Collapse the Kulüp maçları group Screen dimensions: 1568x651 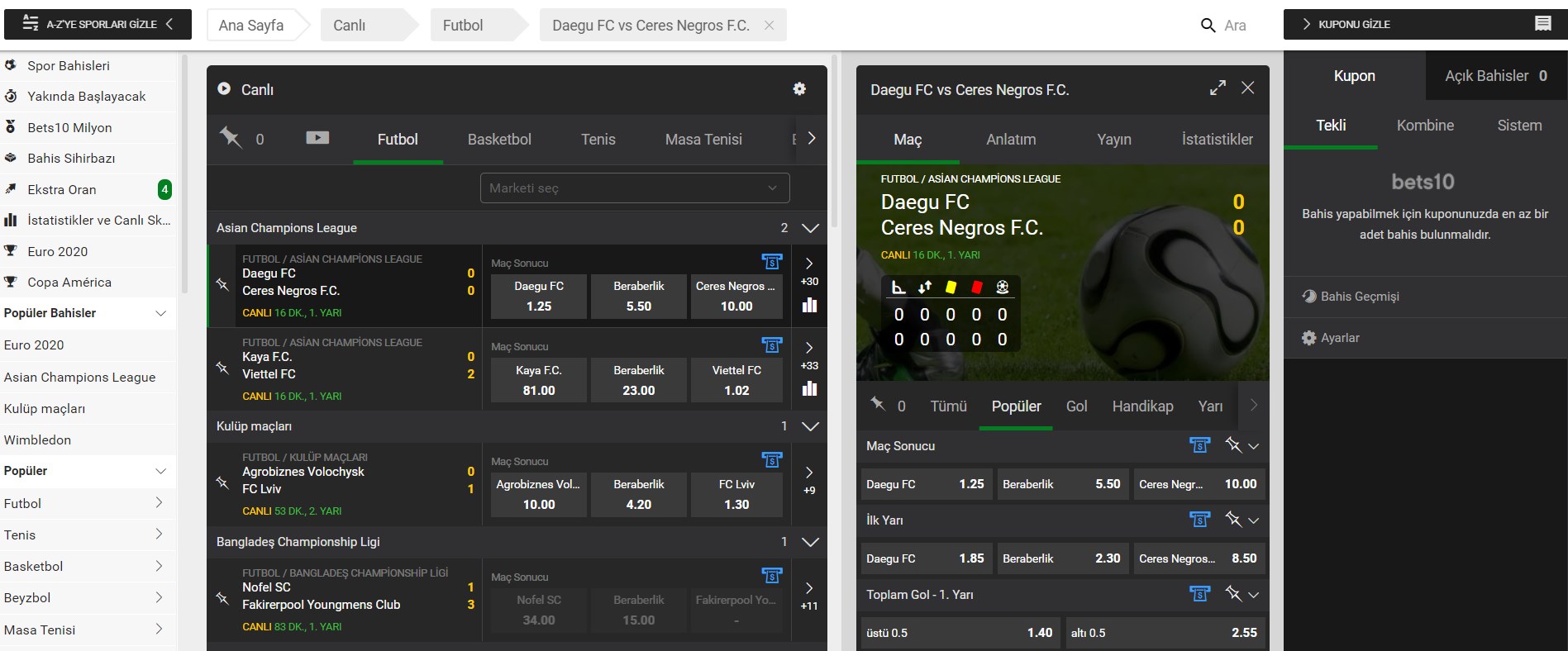tap(810, 426)
